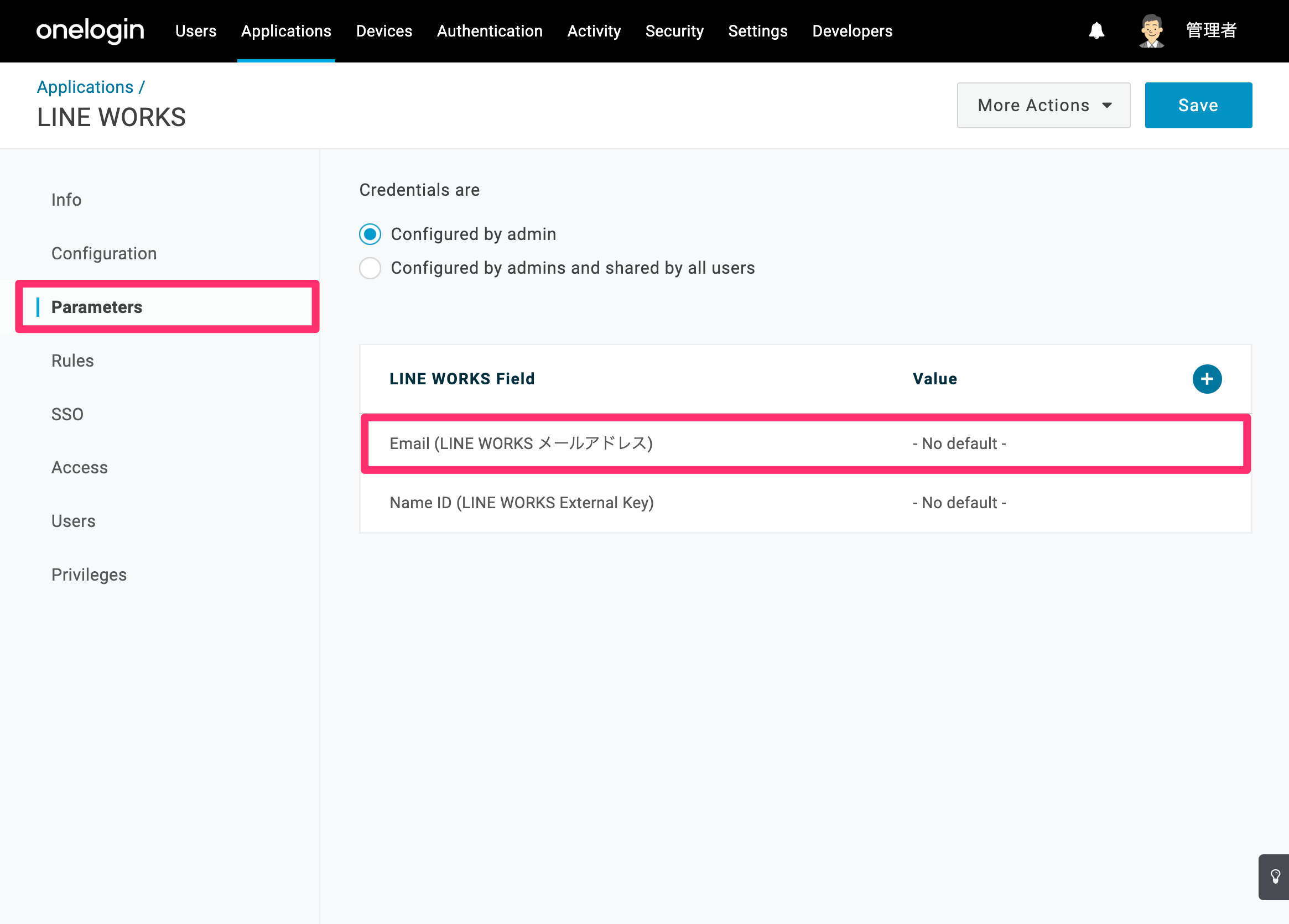Switch to the Privileges tab
The height and width of the screenshot is (924, 1289).
(89, 575)
